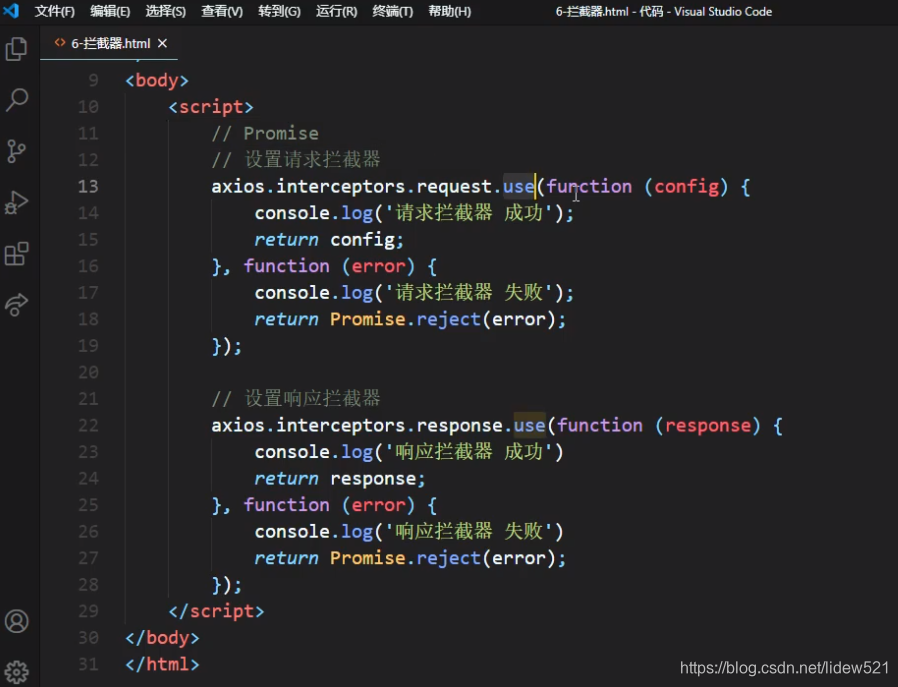Click 'return response;' statement
Image resolution: width=898 pixels, height=687 pixels.
tap(340, 479)
